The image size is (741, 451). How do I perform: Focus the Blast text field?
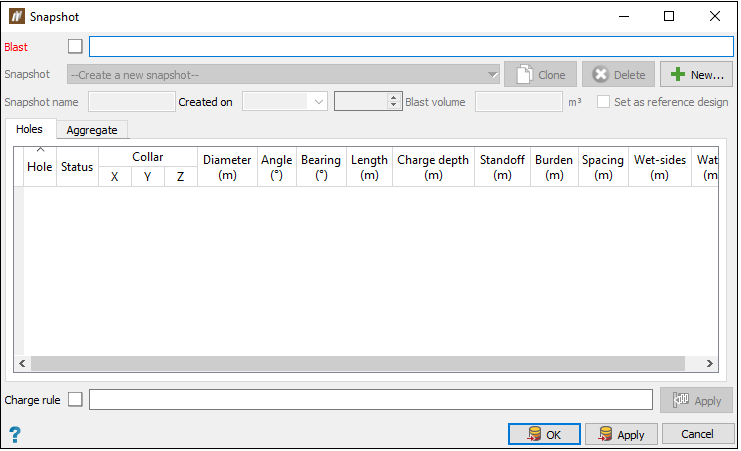tap(411, 46)
